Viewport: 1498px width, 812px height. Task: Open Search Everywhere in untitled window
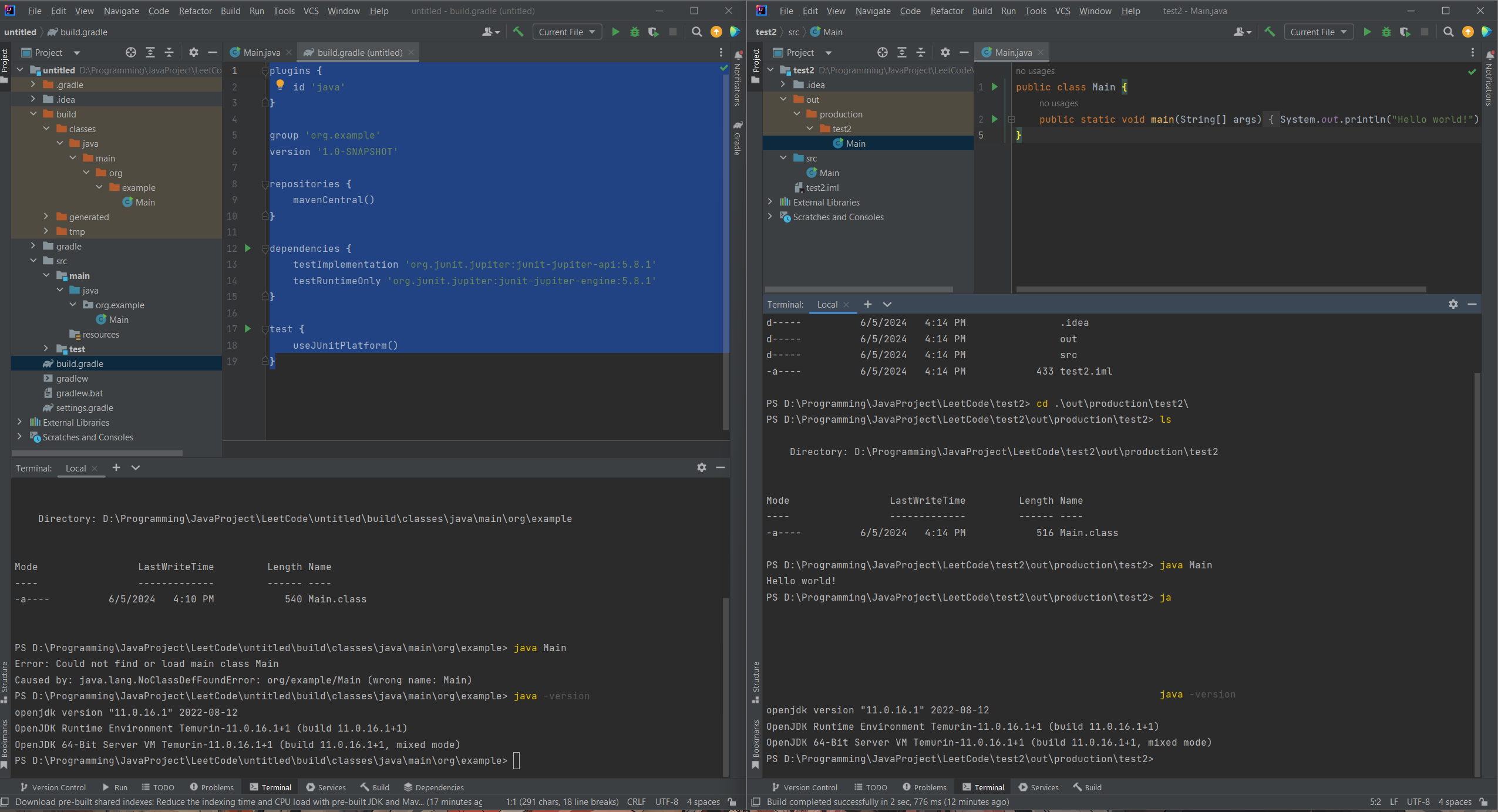(697, 32)
